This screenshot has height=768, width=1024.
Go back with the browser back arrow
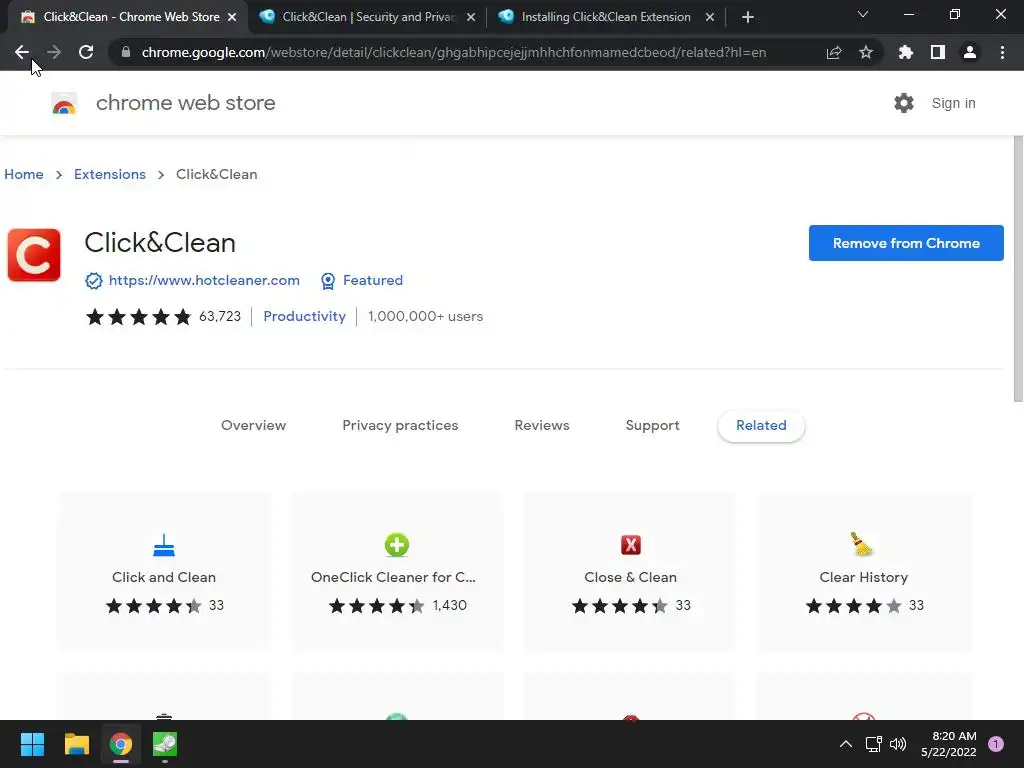click(22, 52)
